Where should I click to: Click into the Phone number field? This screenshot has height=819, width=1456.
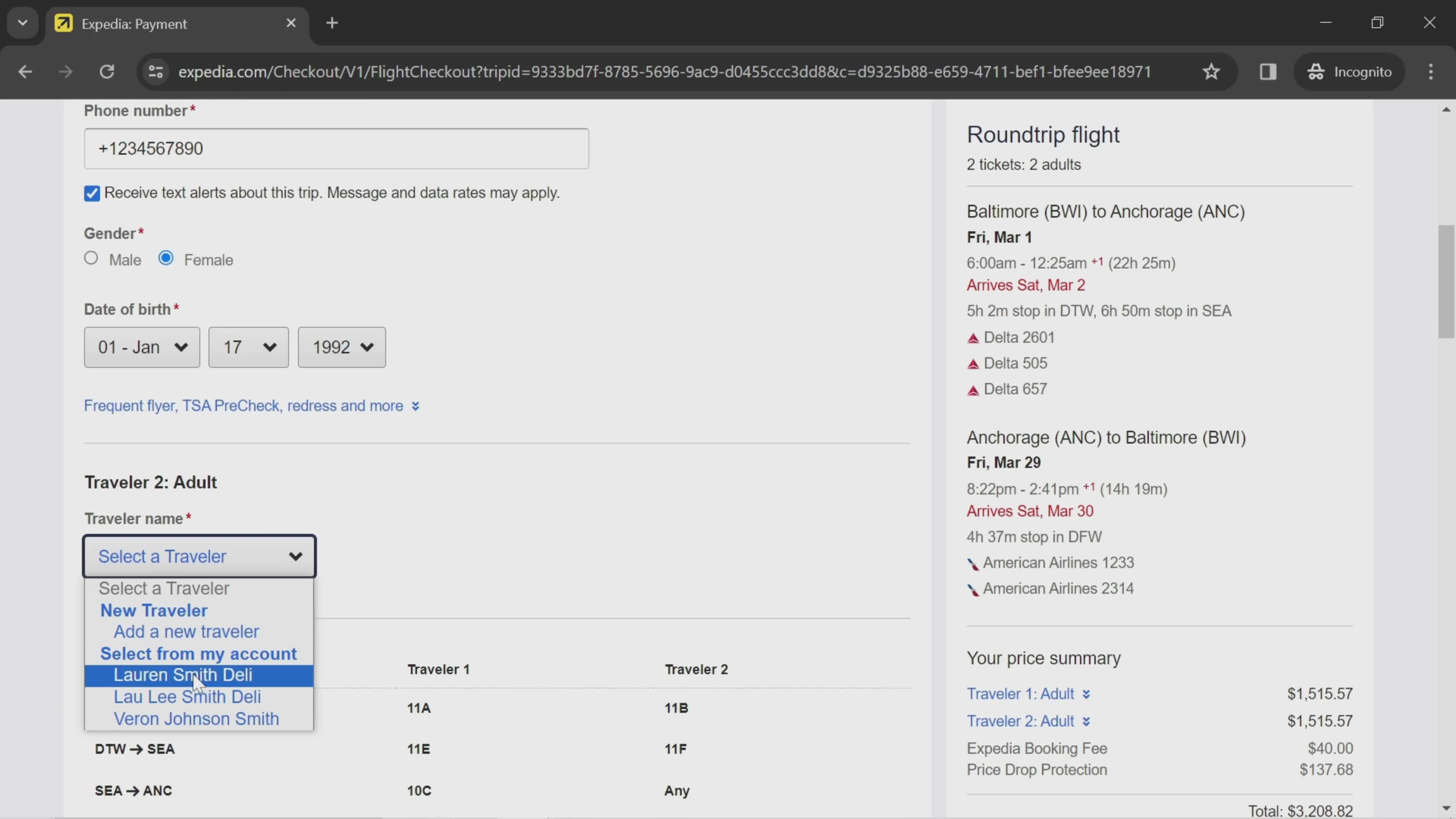pyautogui.click(x=336, y=149)
